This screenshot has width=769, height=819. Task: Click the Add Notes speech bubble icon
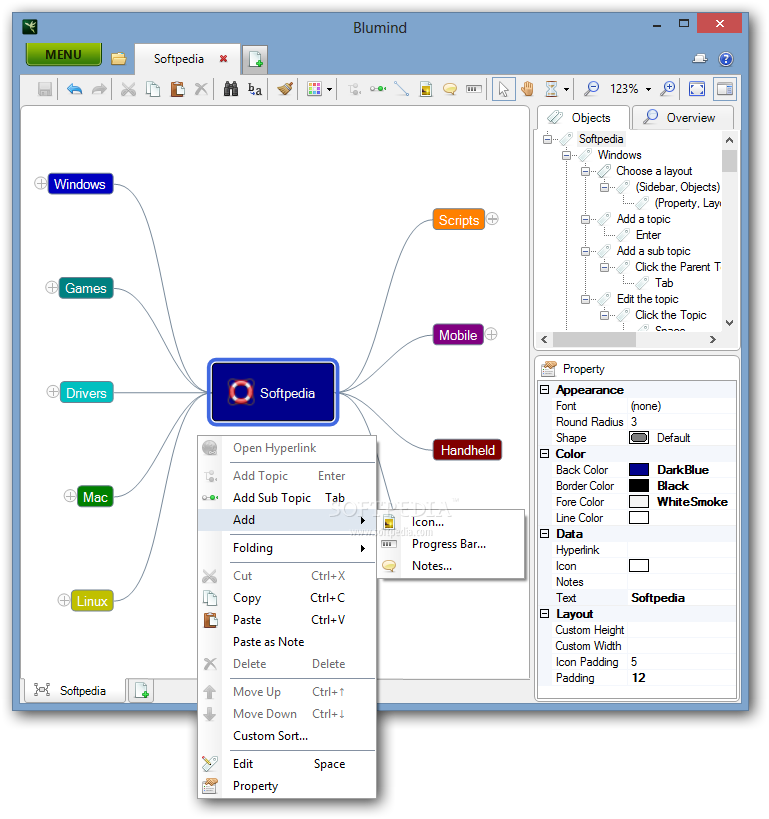click(450, 89)
